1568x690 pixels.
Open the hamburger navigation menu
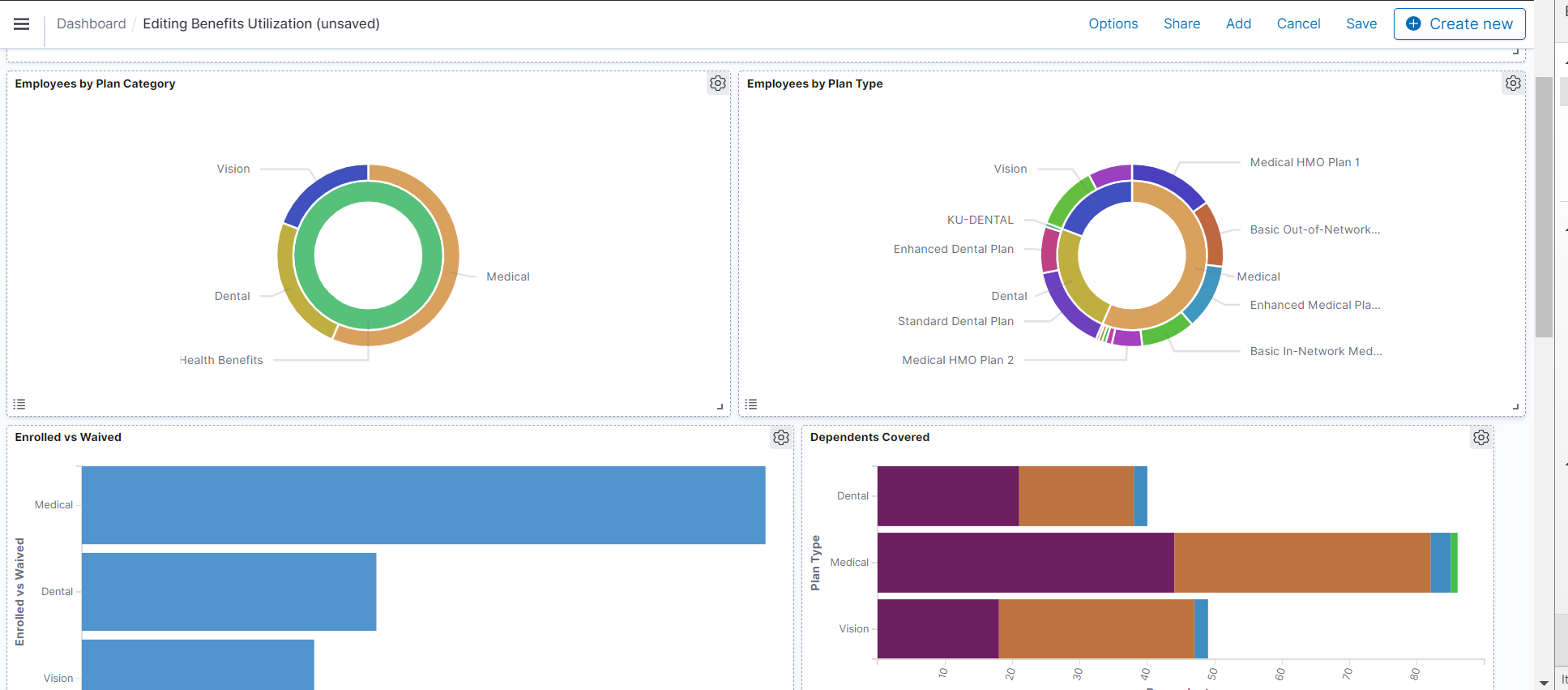pos(22,24)
